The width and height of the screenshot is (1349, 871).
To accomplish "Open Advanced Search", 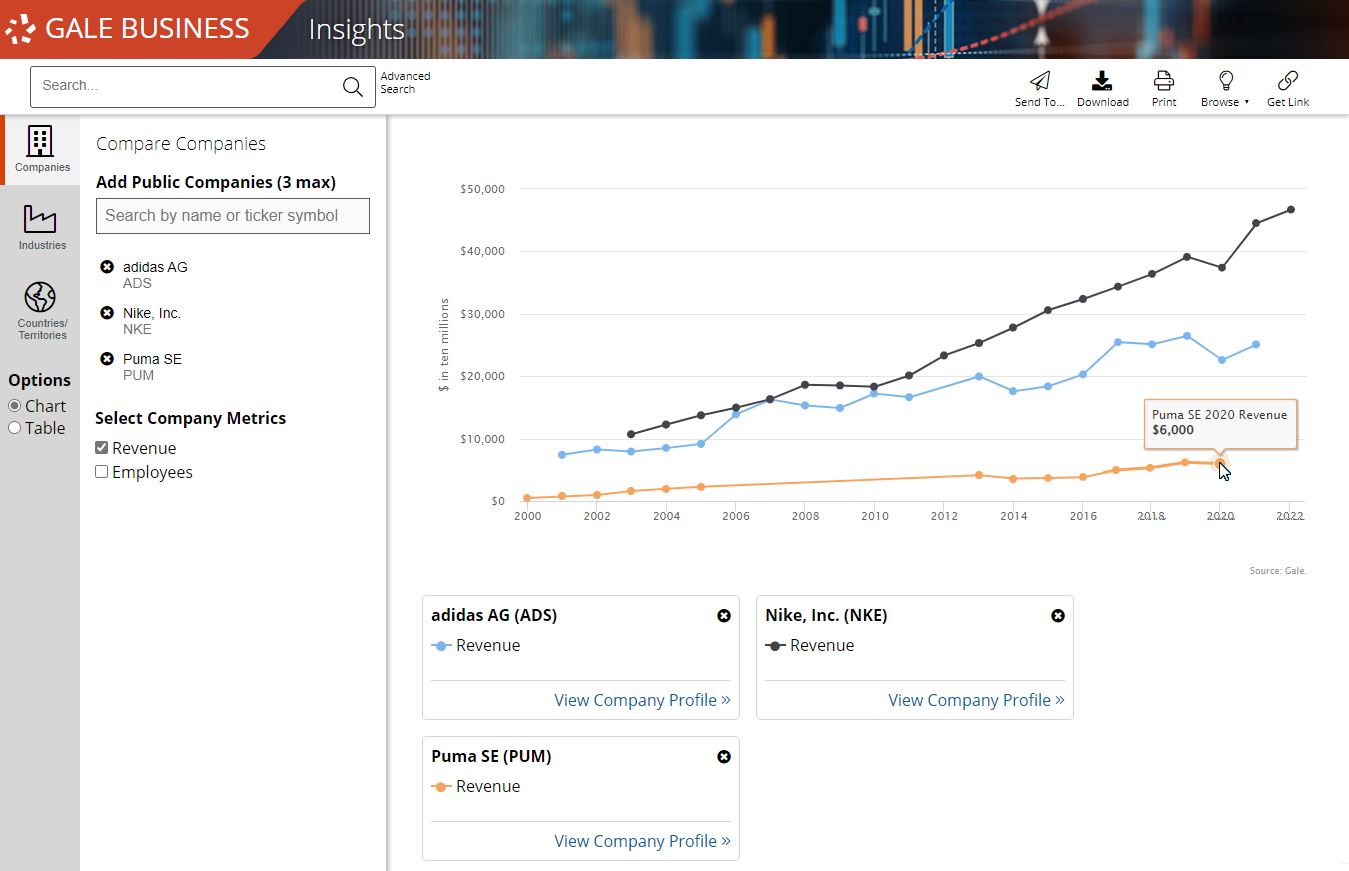I will pos(405,83).
